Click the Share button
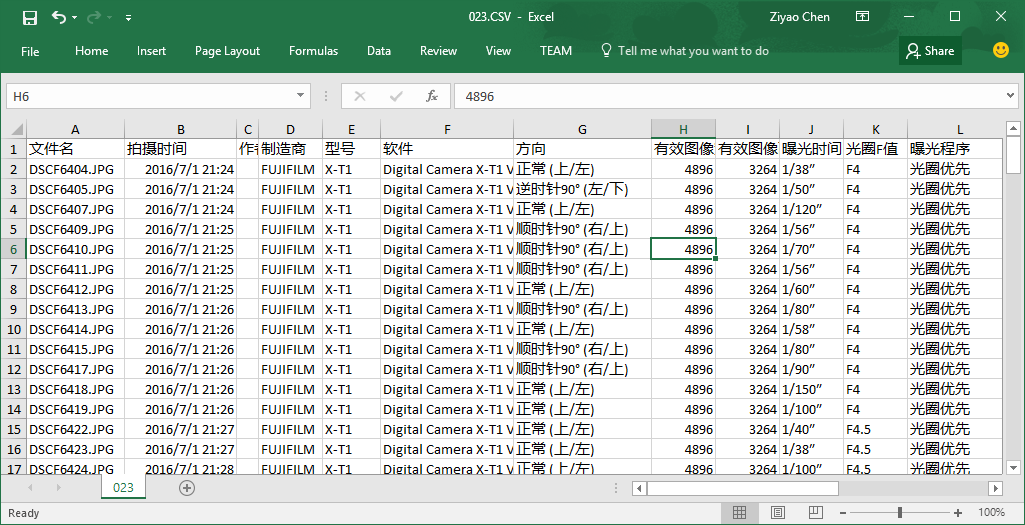 (930, 51)
